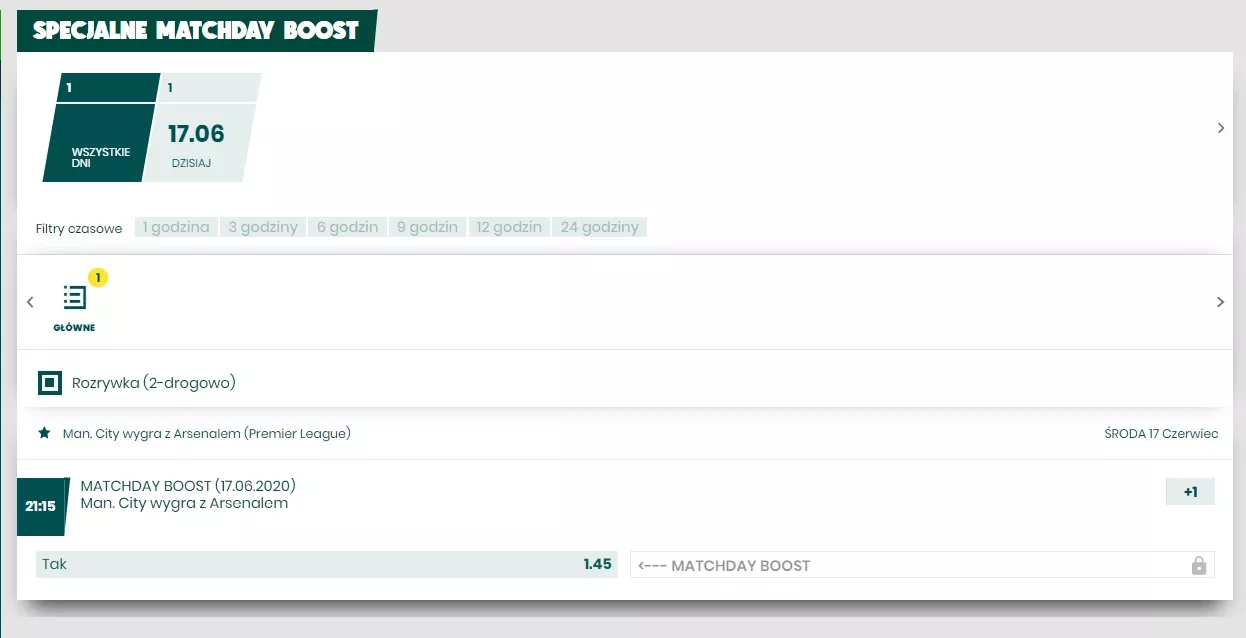Viewport: 1246px width, 638px height.
Task: Click the padlock icon in the Matchday Boost row
Action: (x=1199, y=565)
